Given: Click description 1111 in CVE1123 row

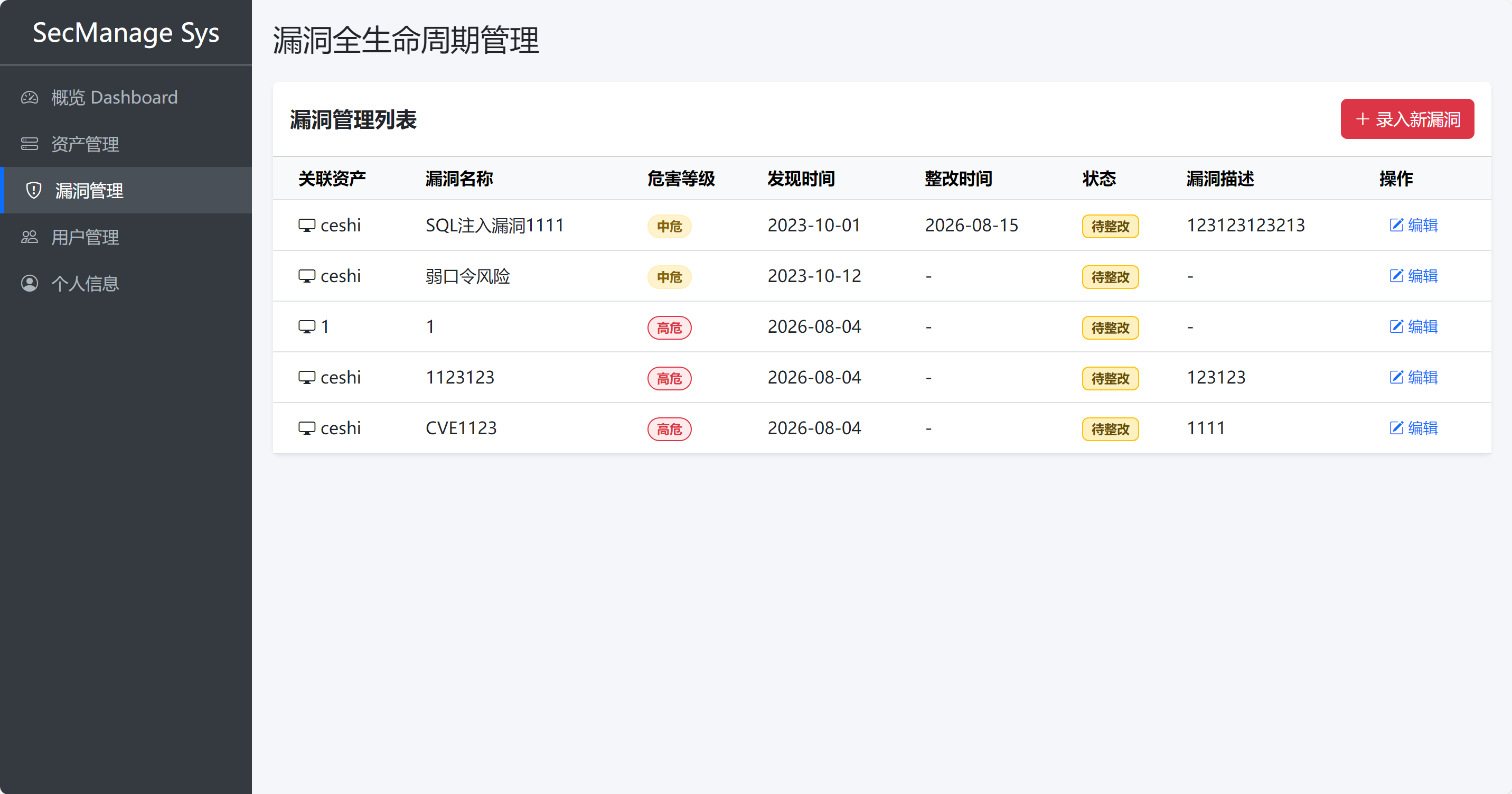Looking at the screenshot, I should coord(1206,428).
